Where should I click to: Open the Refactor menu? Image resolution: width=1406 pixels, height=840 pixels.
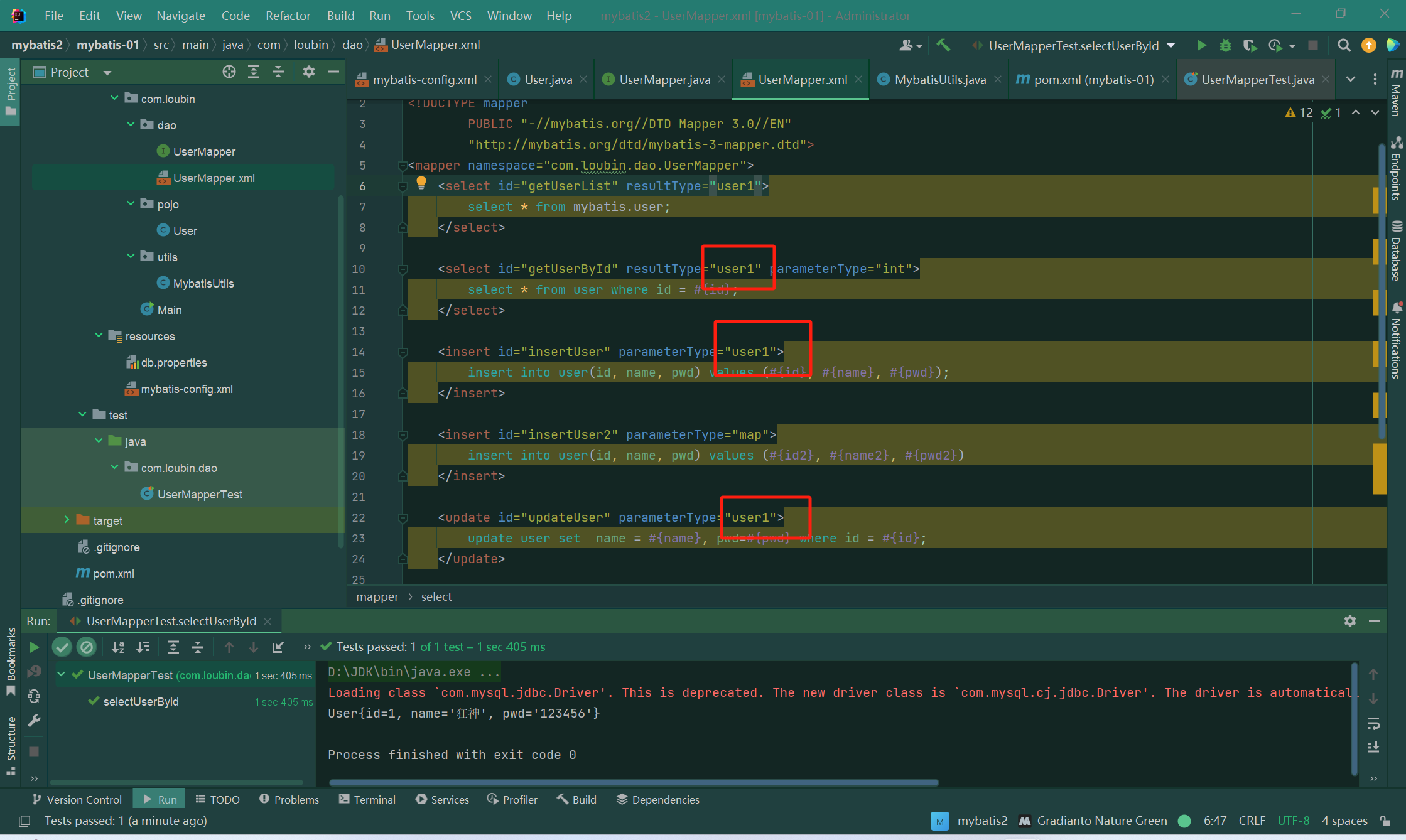click(288, 16)
